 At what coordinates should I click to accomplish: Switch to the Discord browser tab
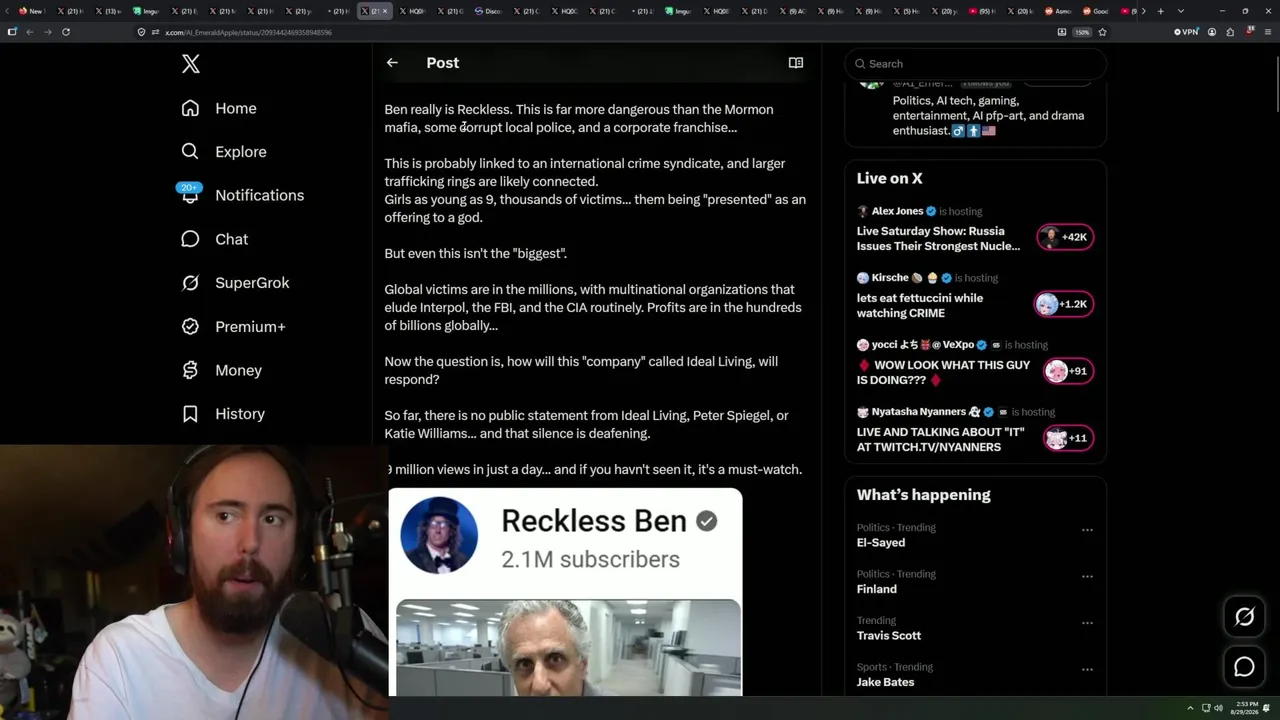click(x=490, y=11)
